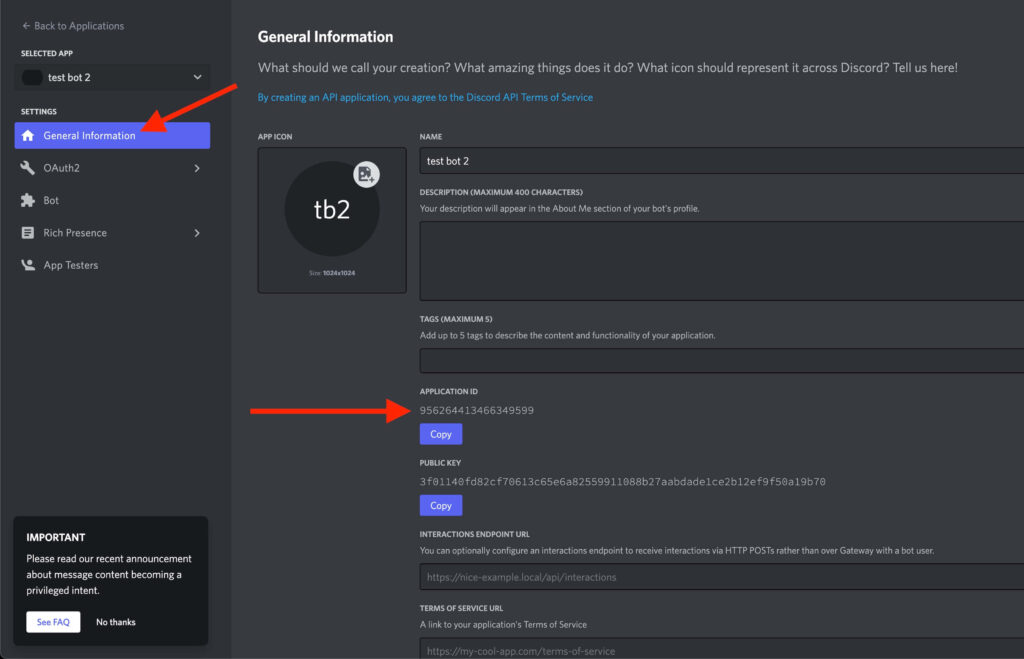Click the upload image icon on the app icon
Screen dimensions: 1024x659
(366, 174)
